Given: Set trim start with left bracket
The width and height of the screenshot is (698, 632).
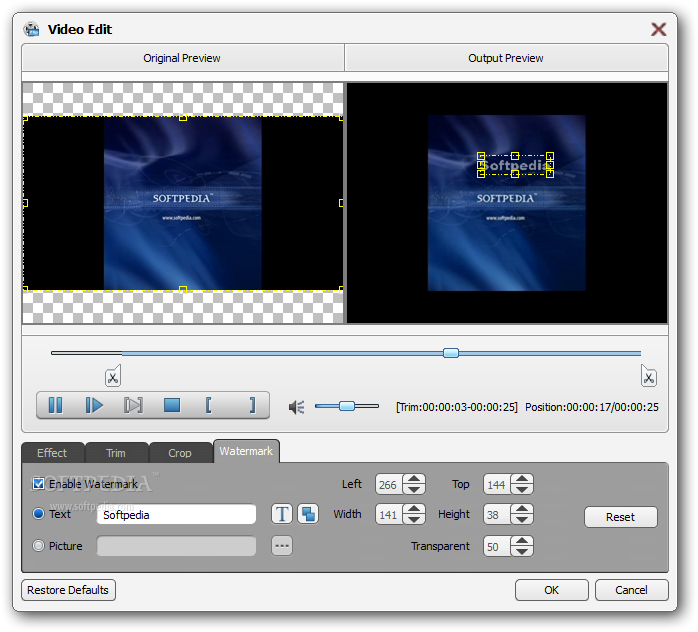Looking at the screenshot, I should pyautogui.click(x=208, y=405).
